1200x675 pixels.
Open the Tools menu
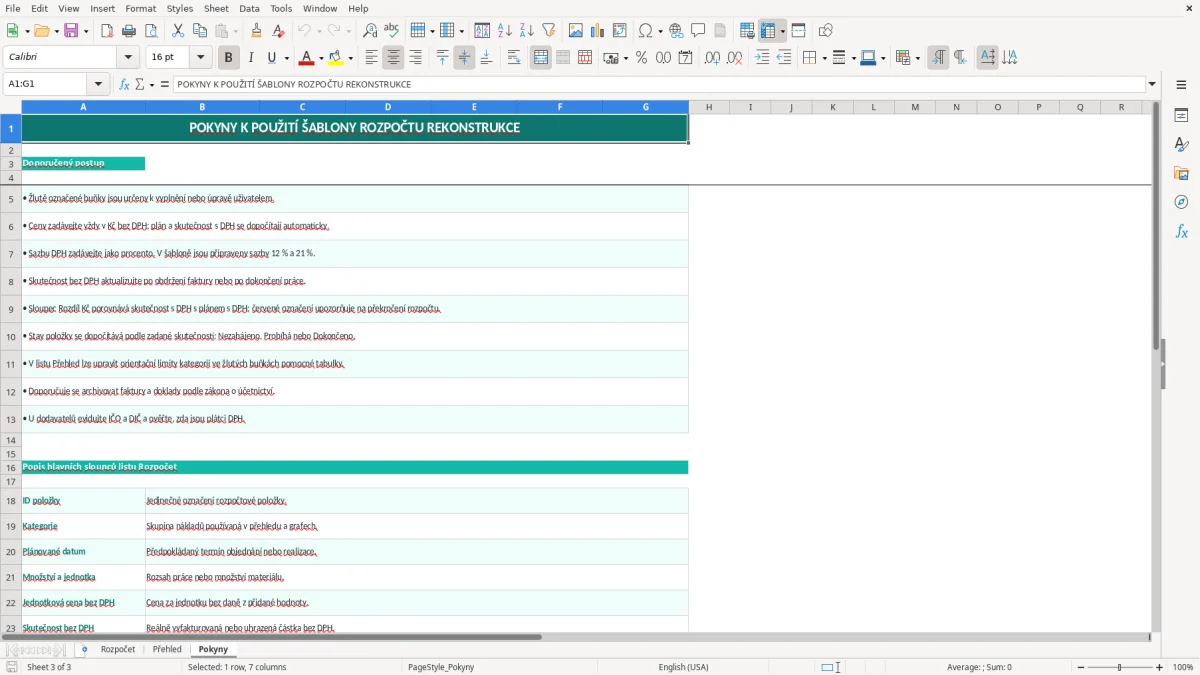pos(281,8)
